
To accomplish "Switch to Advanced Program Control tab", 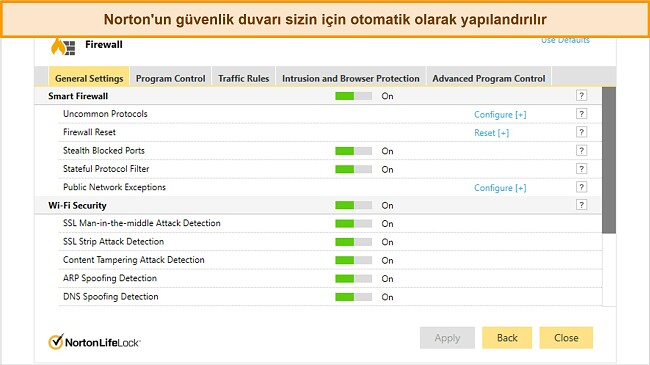I will click(489, 78).
